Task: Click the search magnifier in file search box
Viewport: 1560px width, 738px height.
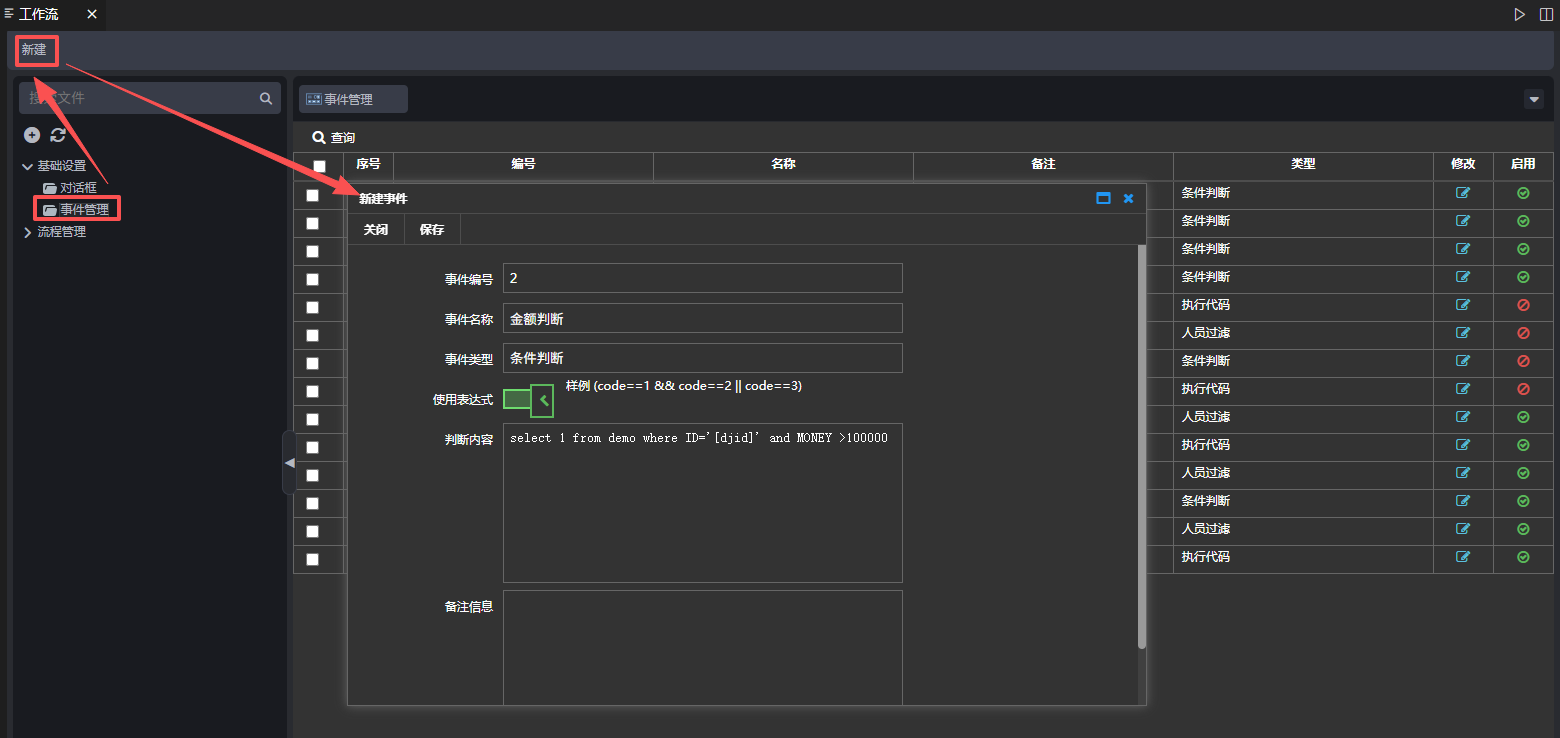Action: pos(266,98)
